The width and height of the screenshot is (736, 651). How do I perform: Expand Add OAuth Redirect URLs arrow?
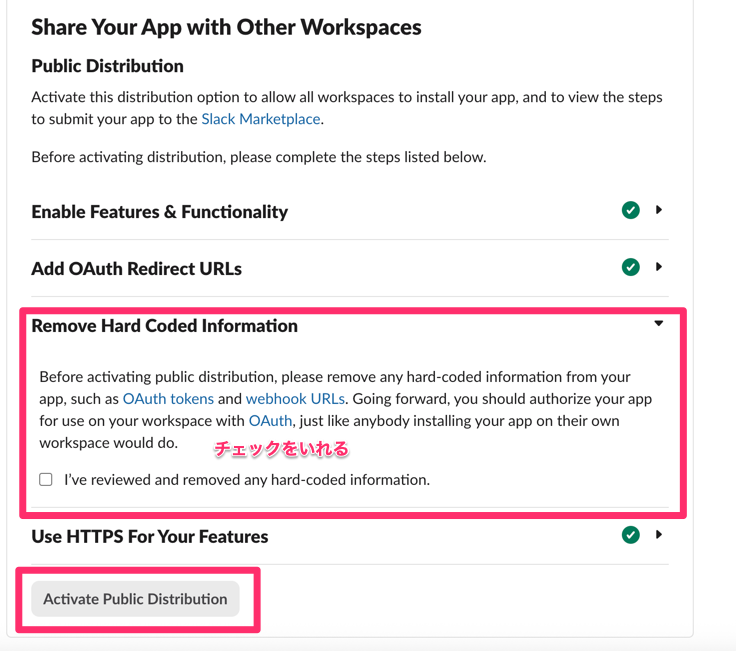click(659, 267)
